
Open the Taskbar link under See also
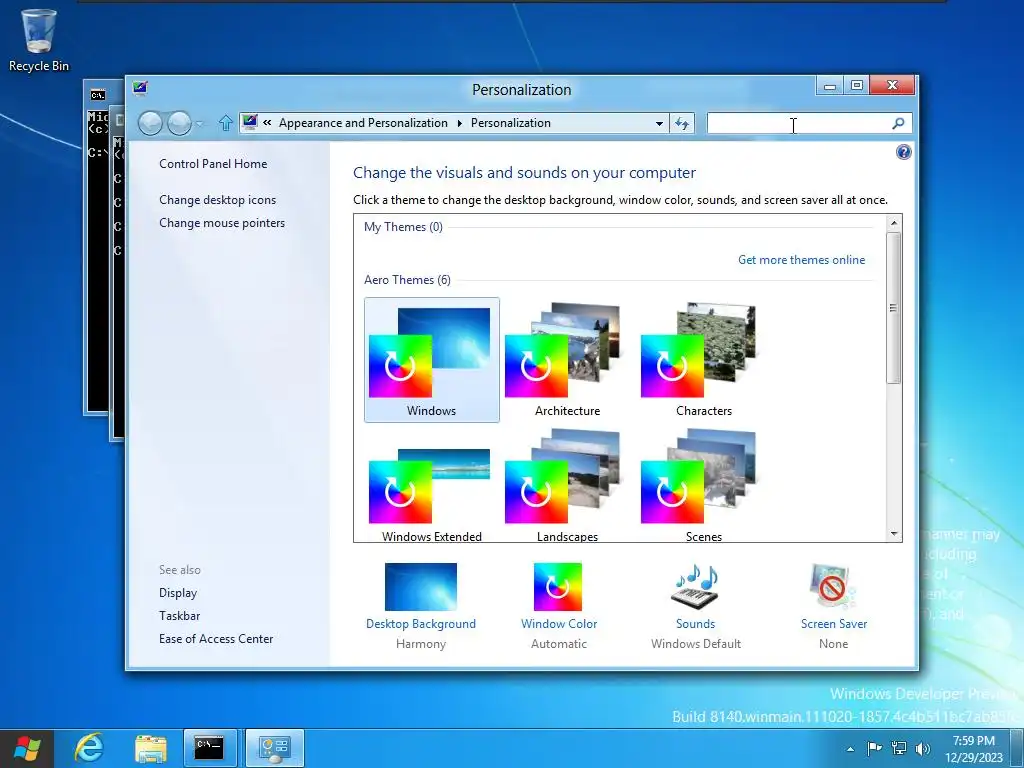click(x=180, y=616)
